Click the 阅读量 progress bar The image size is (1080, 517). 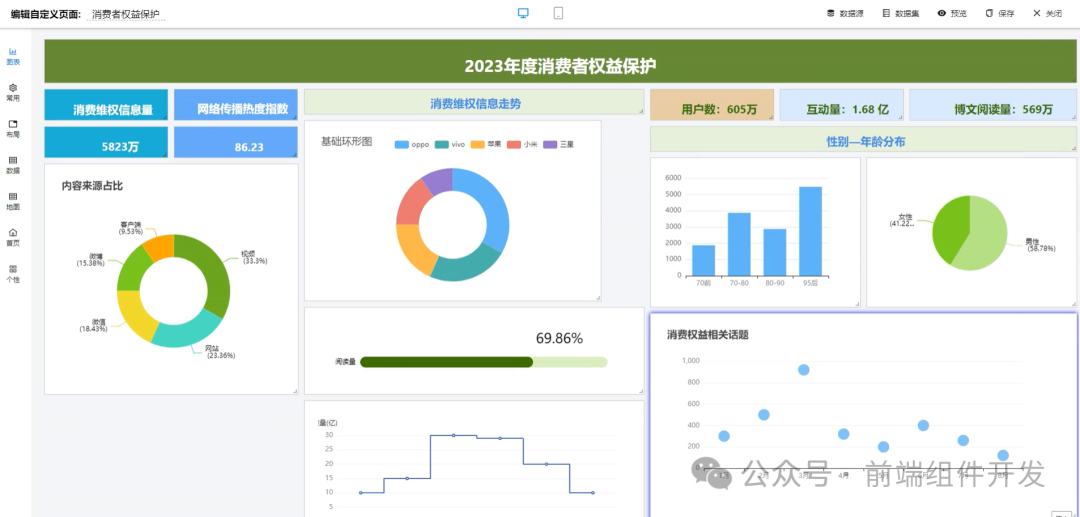click(x=484, y=362)
